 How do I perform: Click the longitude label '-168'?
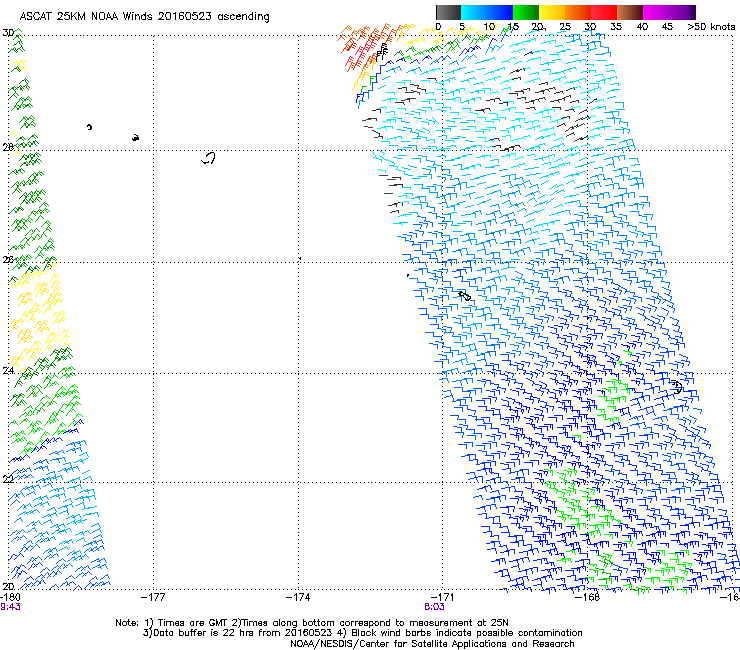(588, 597)
